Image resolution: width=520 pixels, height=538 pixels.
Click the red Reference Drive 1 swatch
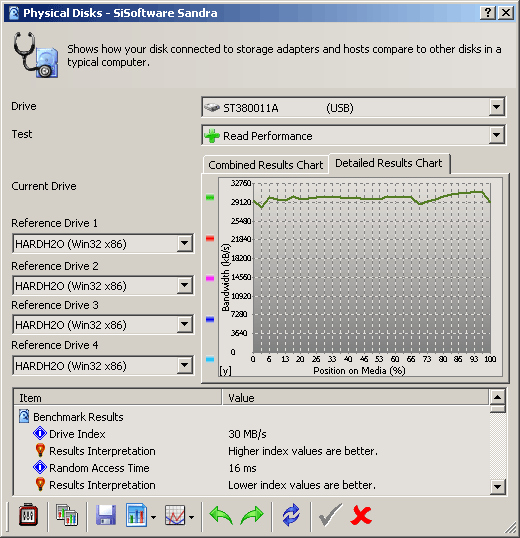click(210, 238)
